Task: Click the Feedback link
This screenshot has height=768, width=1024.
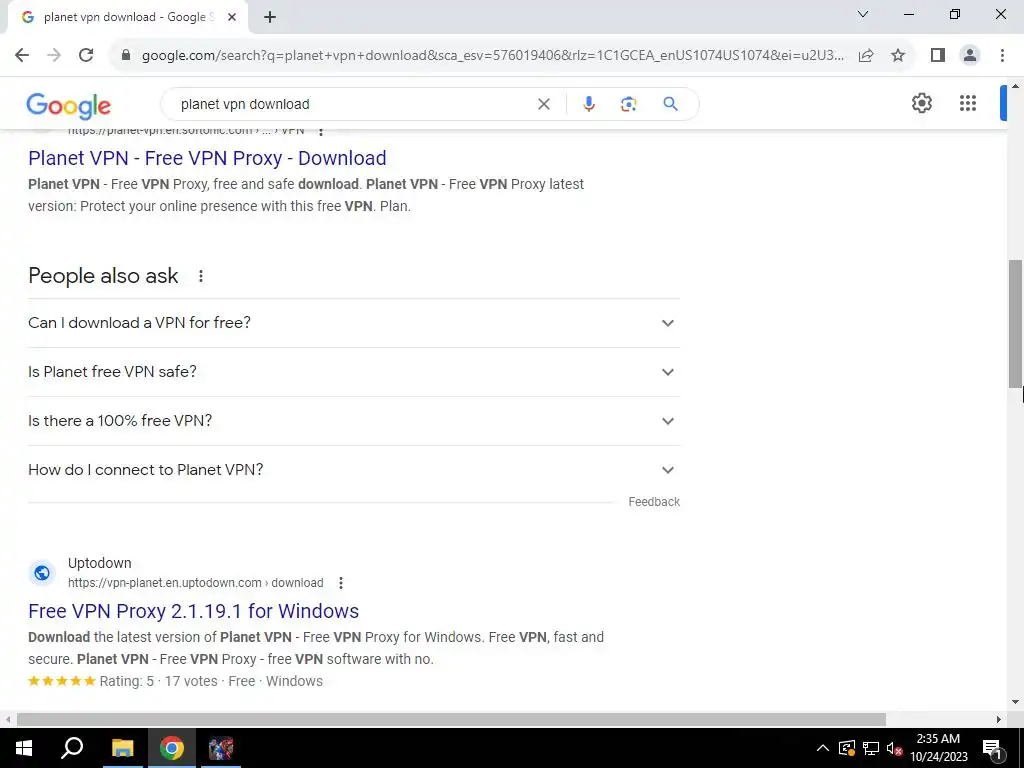Action: click(654, 502)
